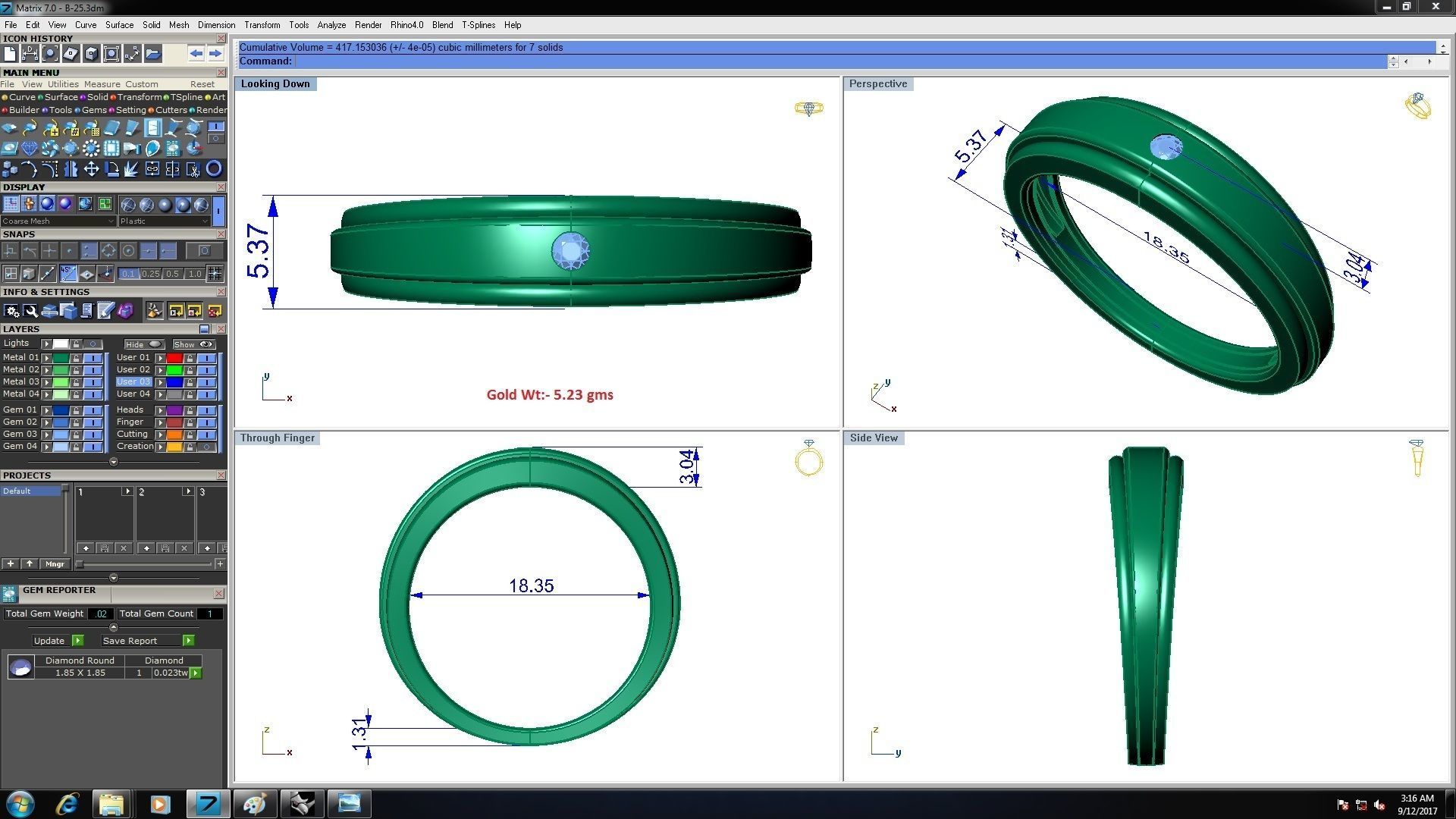The image size is (1456, 819).
Task: Toggle visibility of Gem 01 layer
Action: [93, 410]
